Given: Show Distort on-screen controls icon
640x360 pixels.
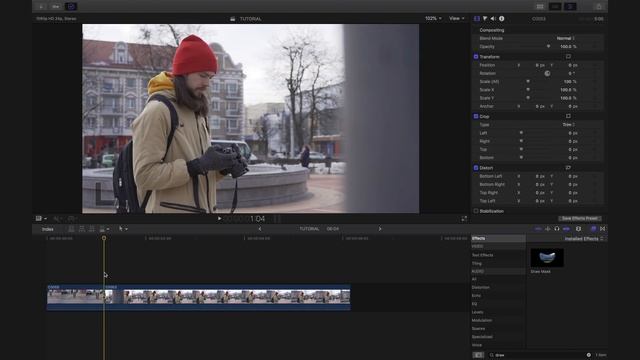Looking at the screenshot, I should (x=568, y=168).
